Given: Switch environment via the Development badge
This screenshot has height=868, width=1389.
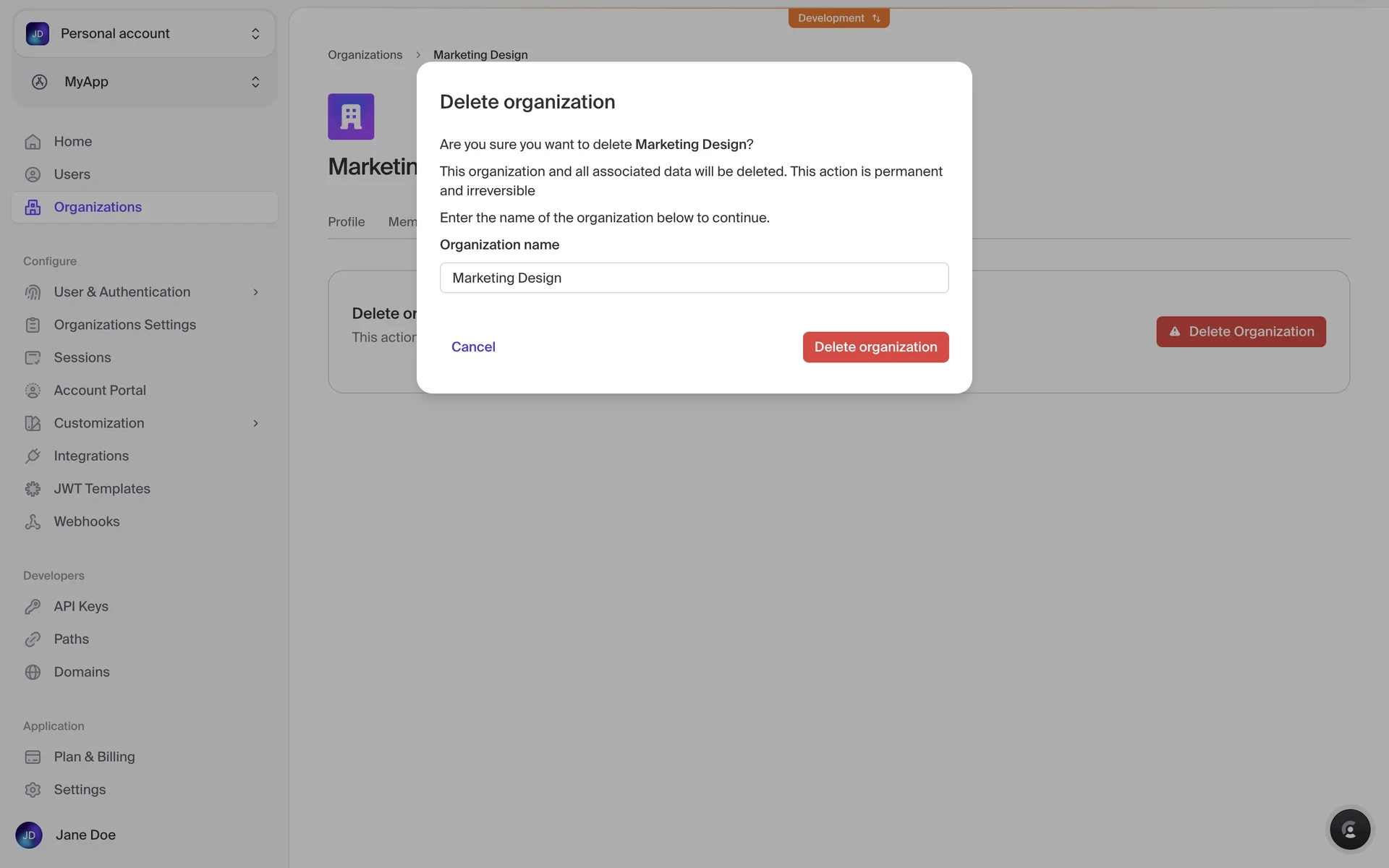Looking at the screenshot, I should coord(838,18).
